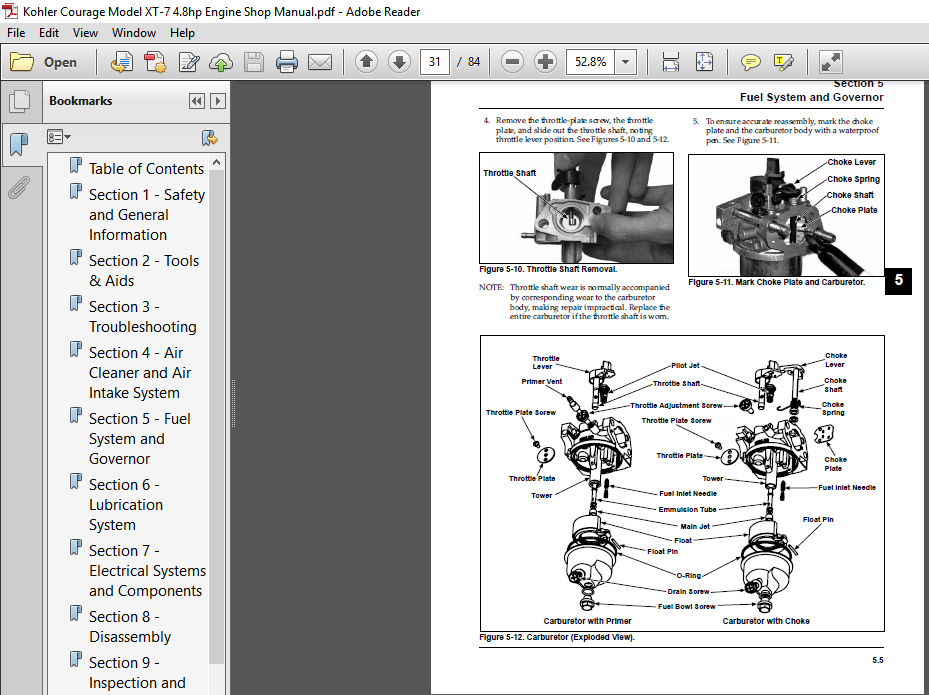The image size is (929, 695).
Task: Open the File menu
Action: [x=16, y=33]
